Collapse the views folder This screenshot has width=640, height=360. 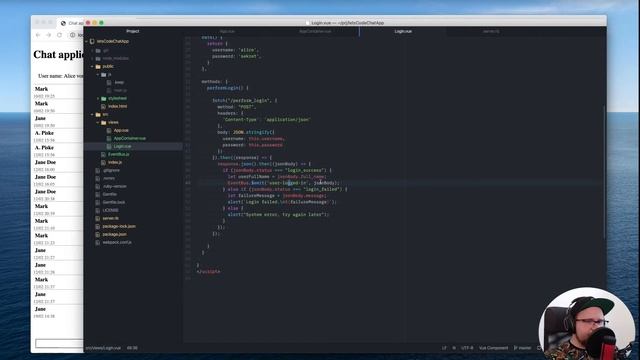click(x=98, y=122)
